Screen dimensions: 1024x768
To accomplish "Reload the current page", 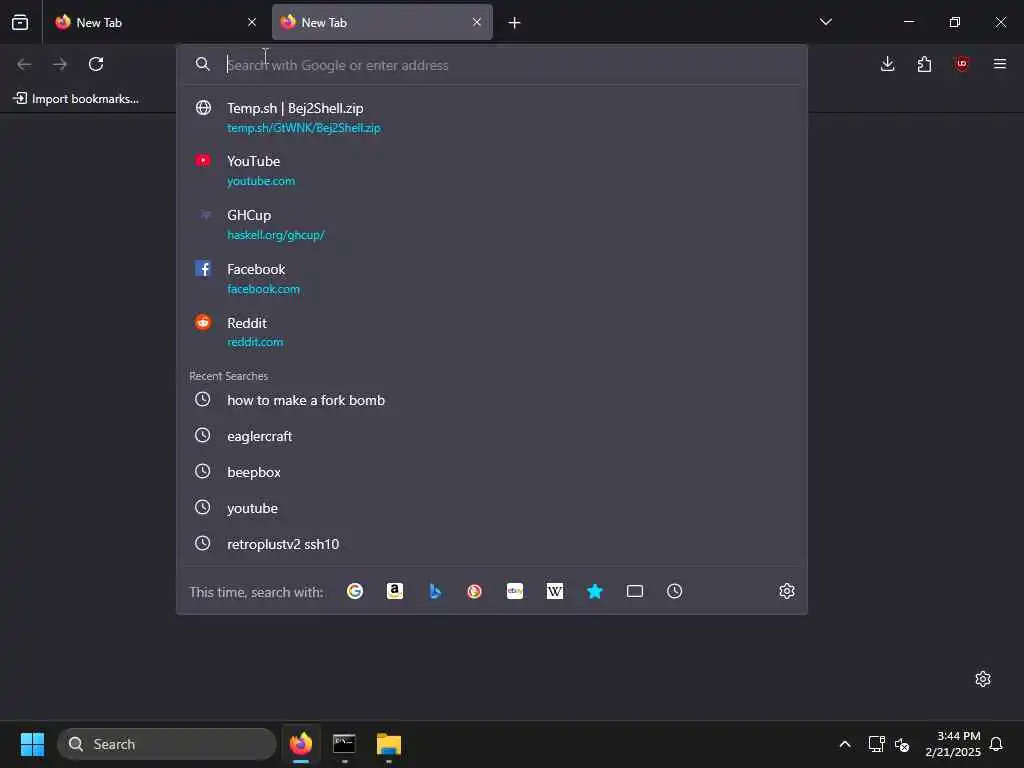I will (96, 64).
